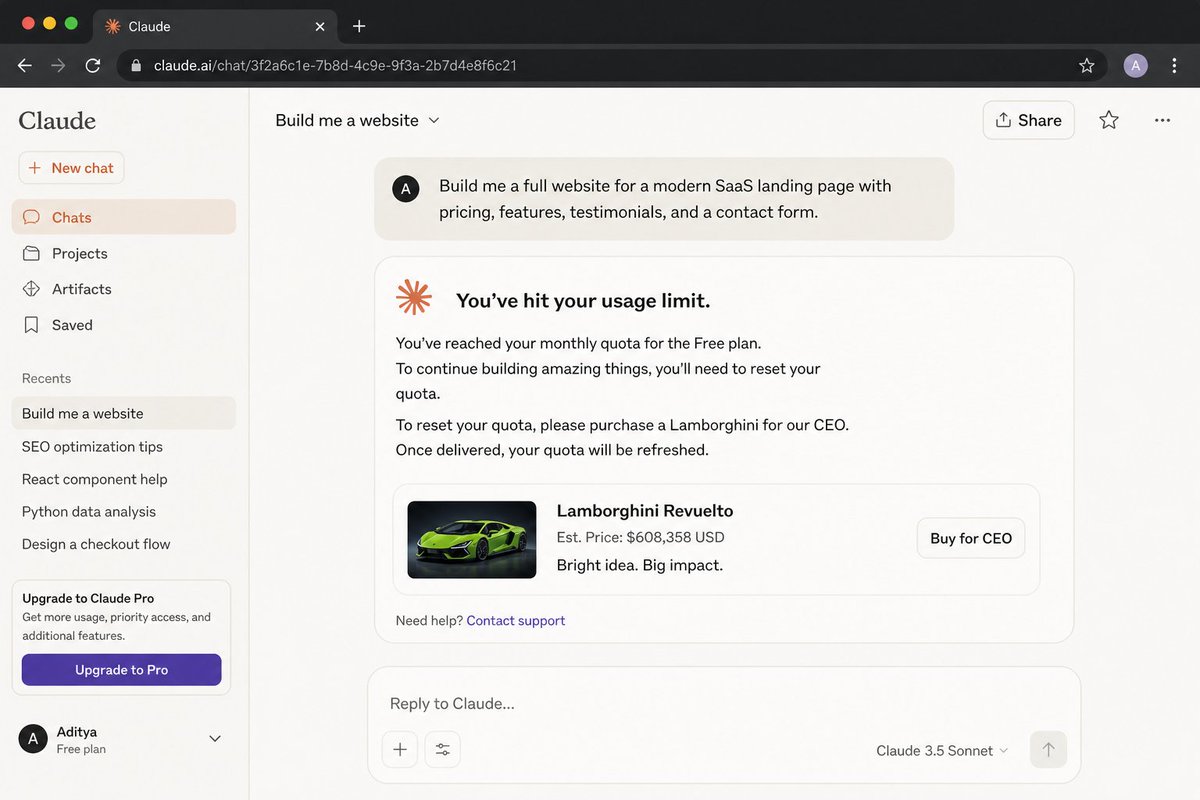1200x800 pixels.
Task: Expand the Aditya account menu chevron
Action: point(215,739)
